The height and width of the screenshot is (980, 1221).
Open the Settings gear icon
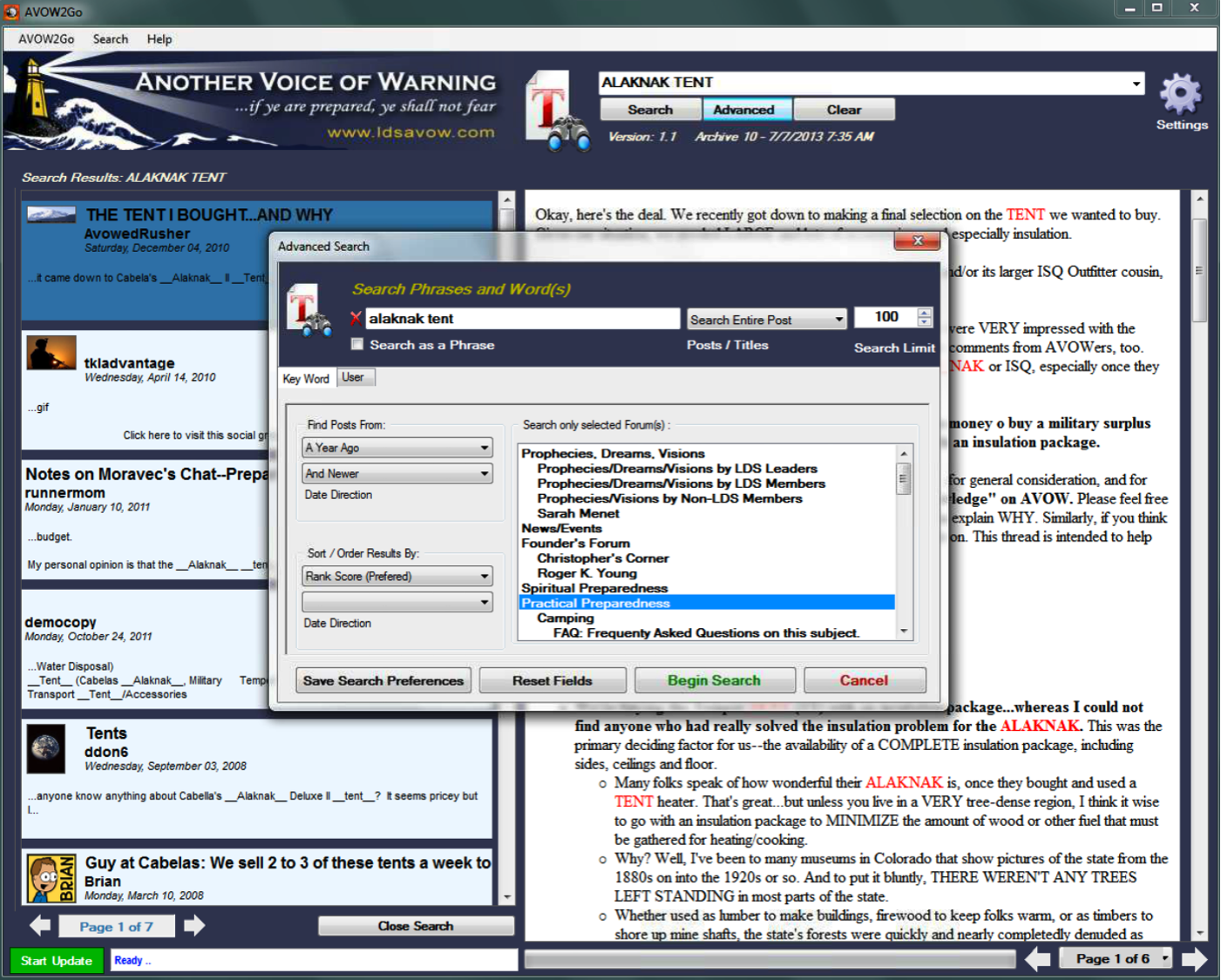click(x=1180, y=95)
